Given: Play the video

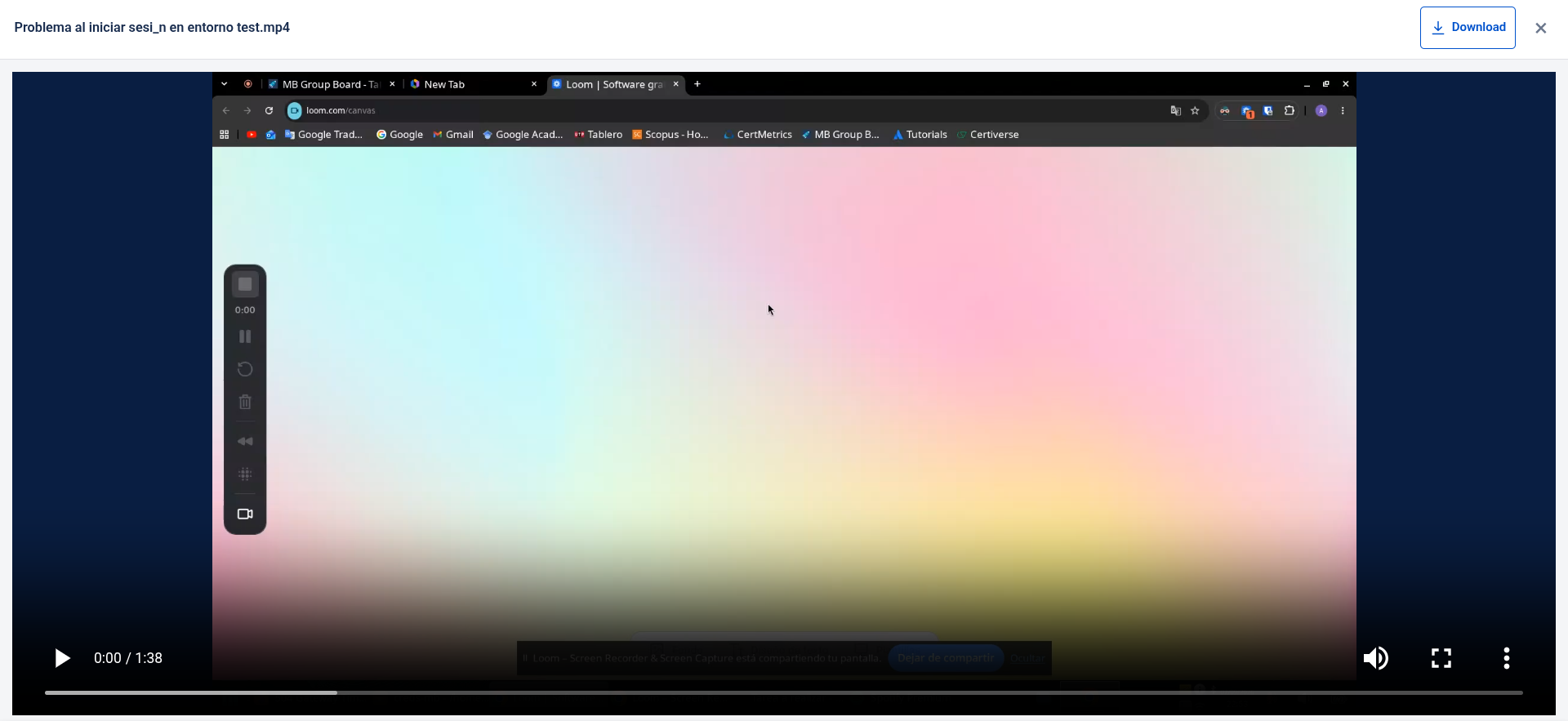Looking at the screenshot, I should point(62,658).
